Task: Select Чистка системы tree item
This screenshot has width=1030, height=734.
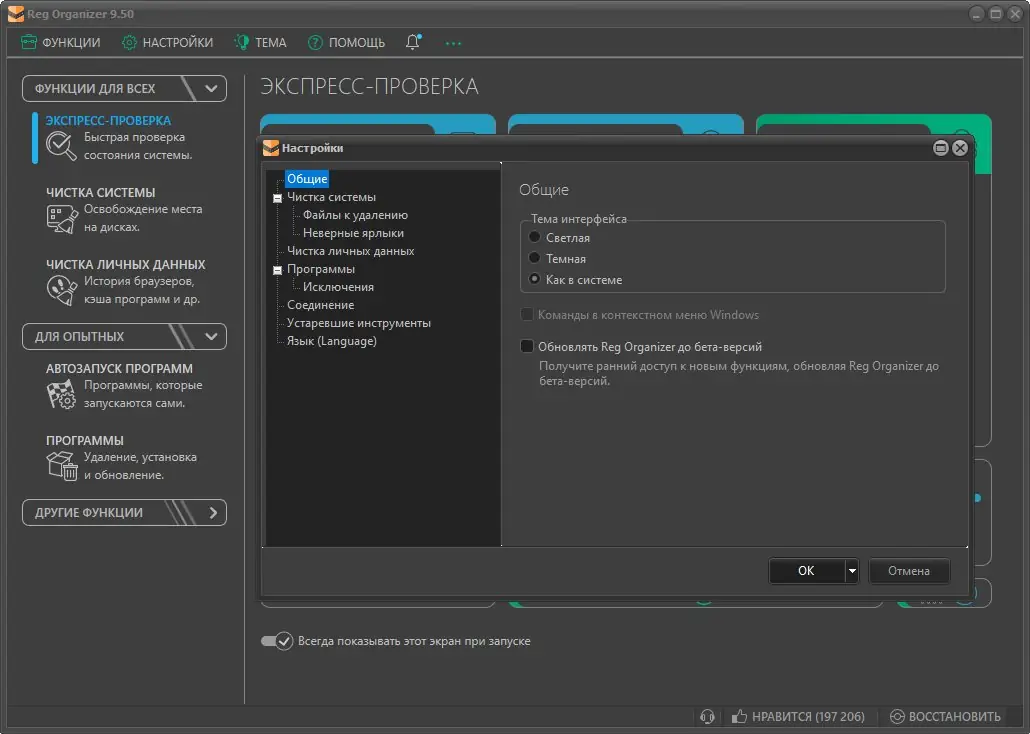Action: (331, 197)
